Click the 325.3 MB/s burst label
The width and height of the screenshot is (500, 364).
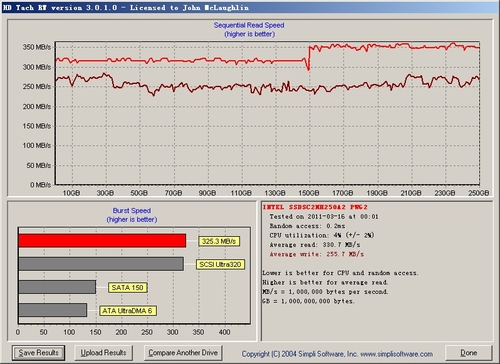219,241
